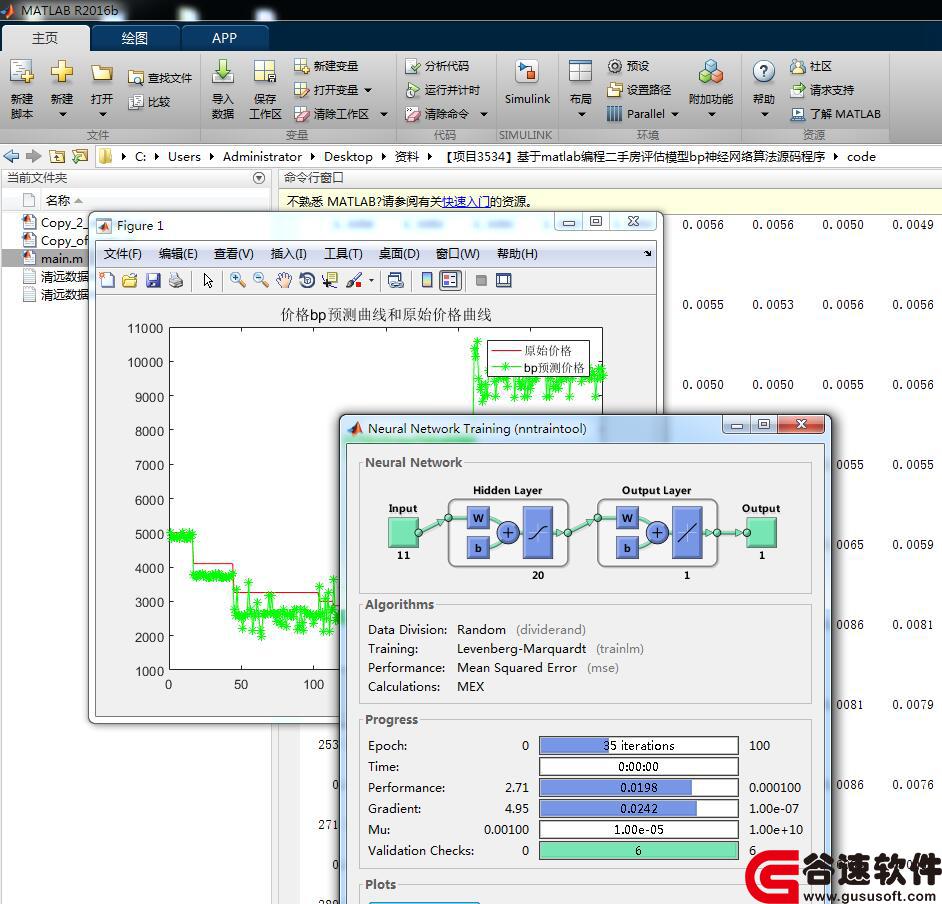Click the Link Plot icon in Figure 1
The image size is (942, 904).
(x=395, y=281)
